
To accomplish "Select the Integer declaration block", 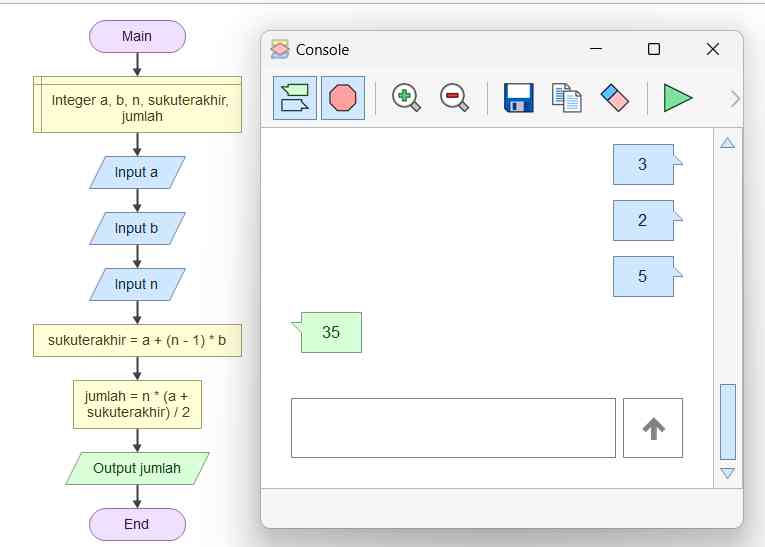I will 137,104.
